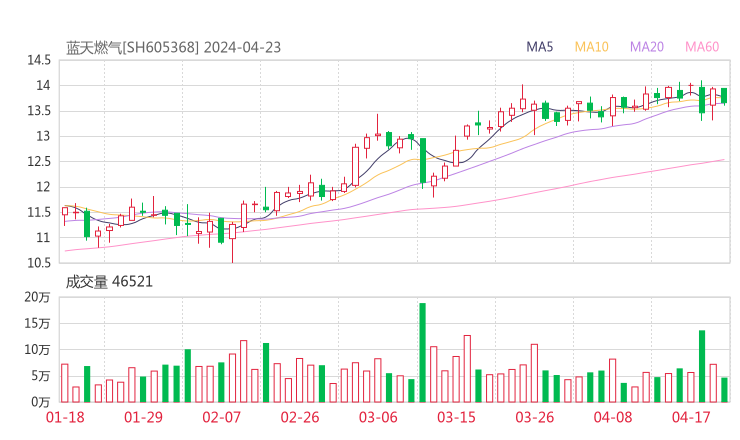
Task: Click the 03-06 date axis label
Action: point(378,417)
